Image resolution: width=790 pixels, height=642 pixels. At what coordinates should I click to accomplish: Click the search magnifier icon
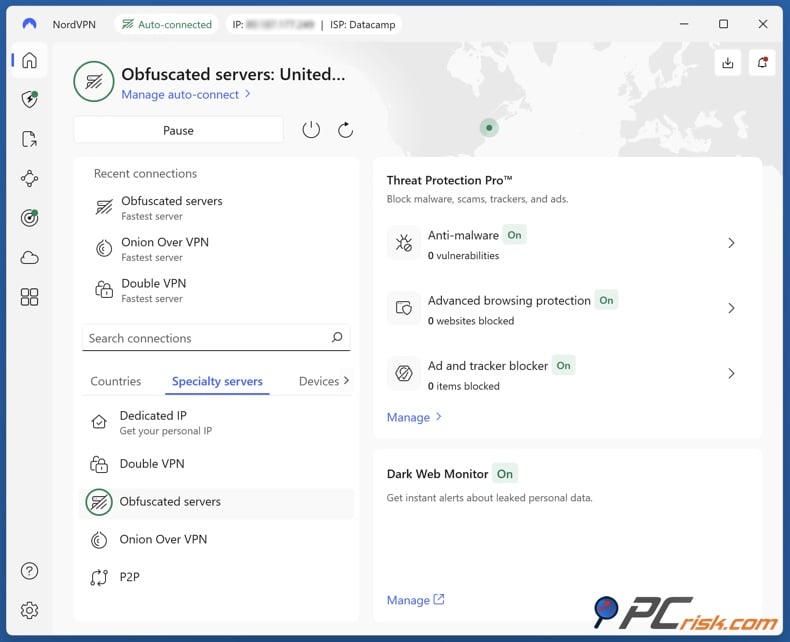click(337, 337)
